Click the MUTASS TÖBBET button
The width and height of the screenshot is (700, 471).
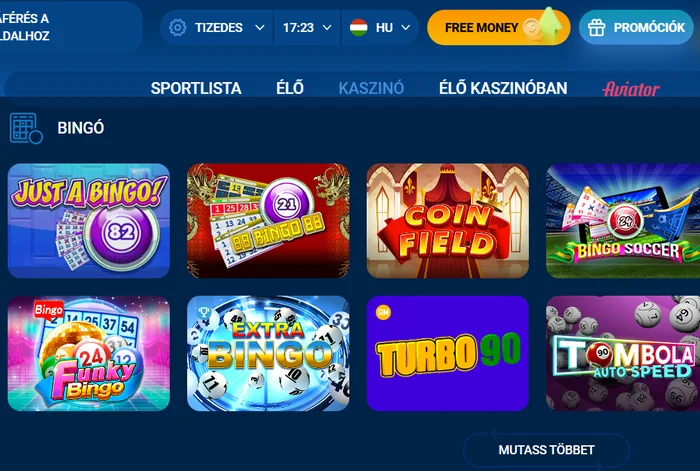tap(546, 450)
